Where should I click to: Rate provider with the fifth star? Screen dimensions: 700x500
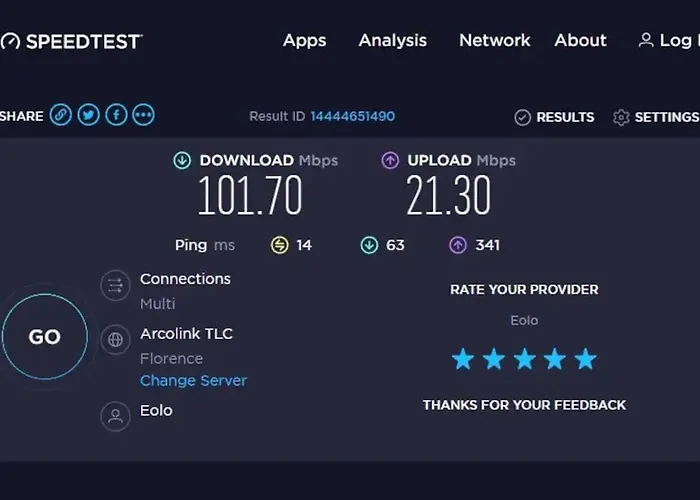[x=586, y=359]
